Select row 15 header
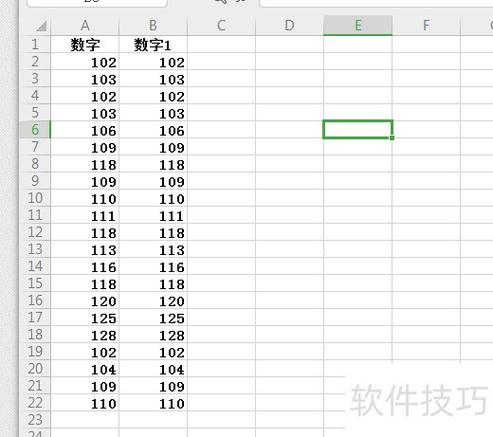The width and height of the screenshot is (493, 437). point(35,283)
